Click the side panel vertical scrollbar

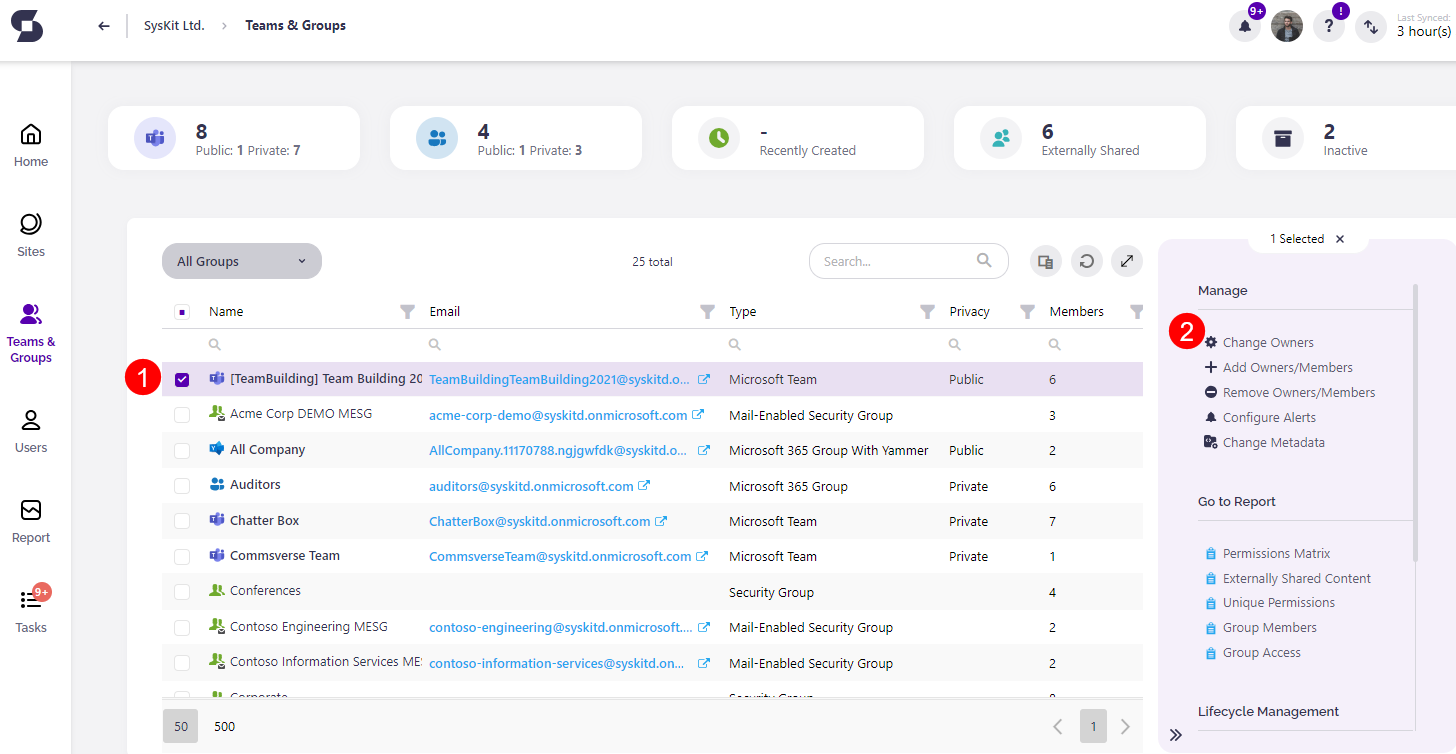pos(1415,420)
